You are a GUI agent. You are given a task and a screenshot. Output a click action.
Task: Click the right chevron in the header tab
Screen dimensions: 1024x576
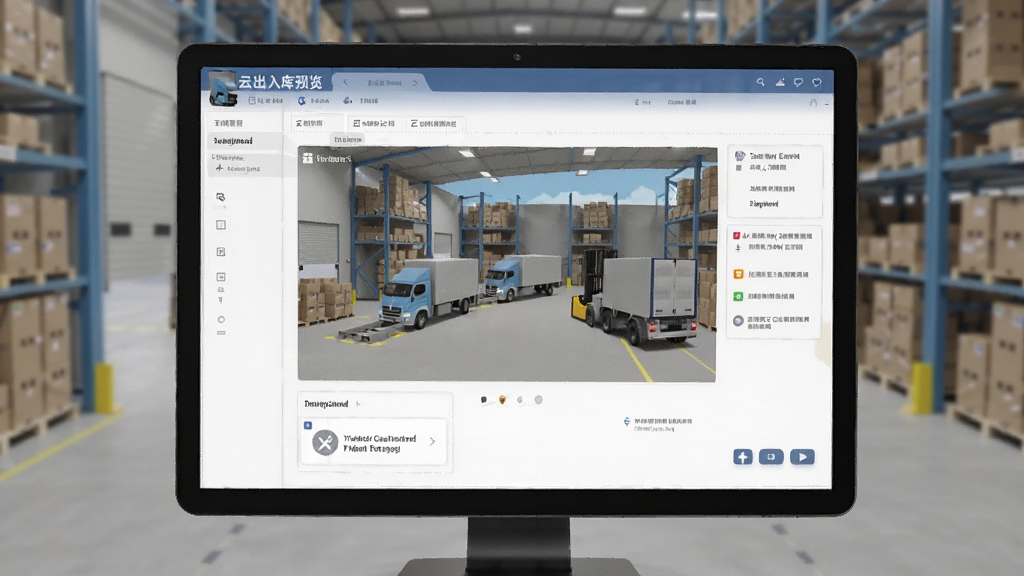[x=415, y=83]
